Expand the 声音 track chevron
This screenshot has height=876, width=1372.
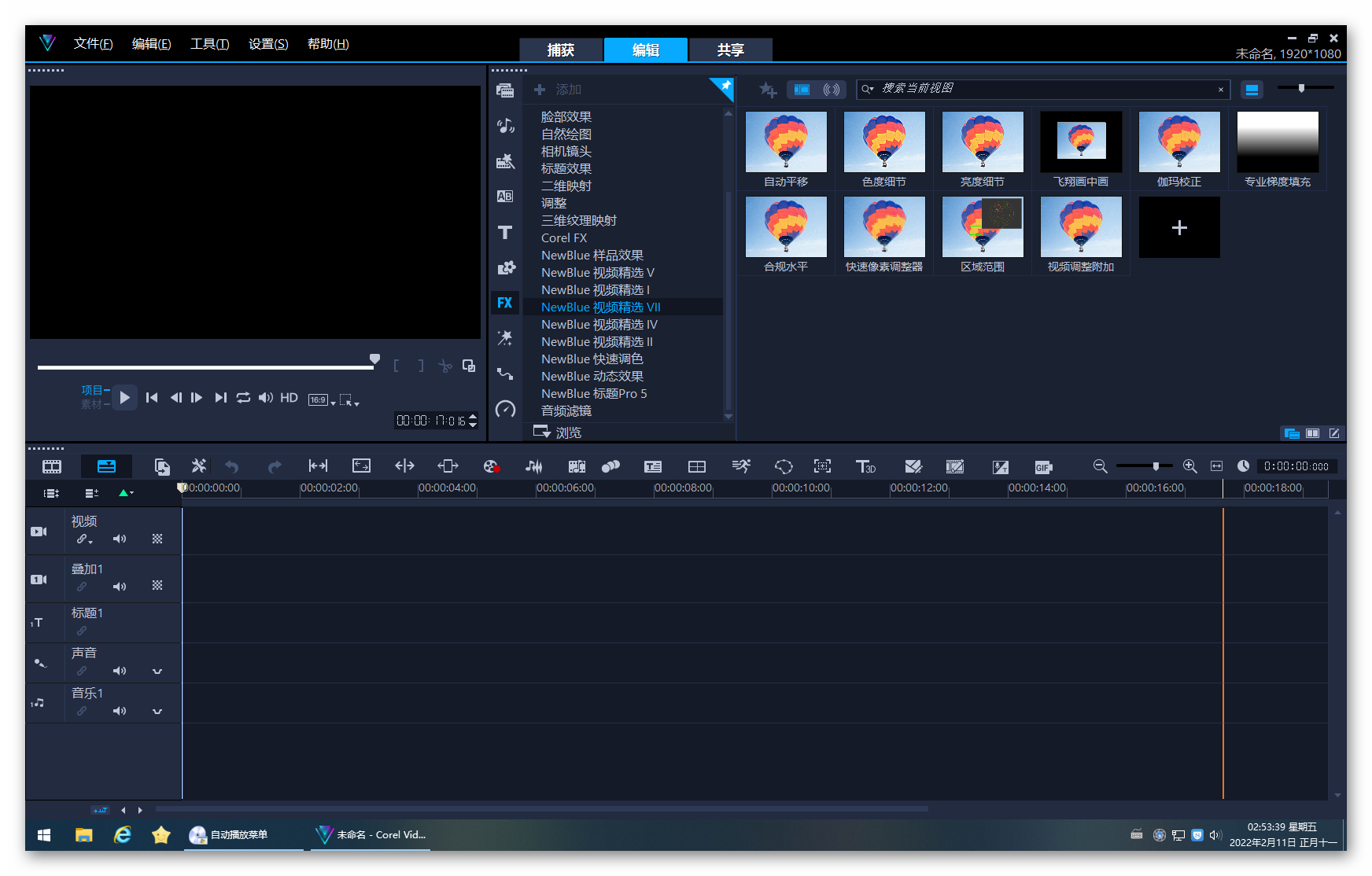tap(157, 672)
